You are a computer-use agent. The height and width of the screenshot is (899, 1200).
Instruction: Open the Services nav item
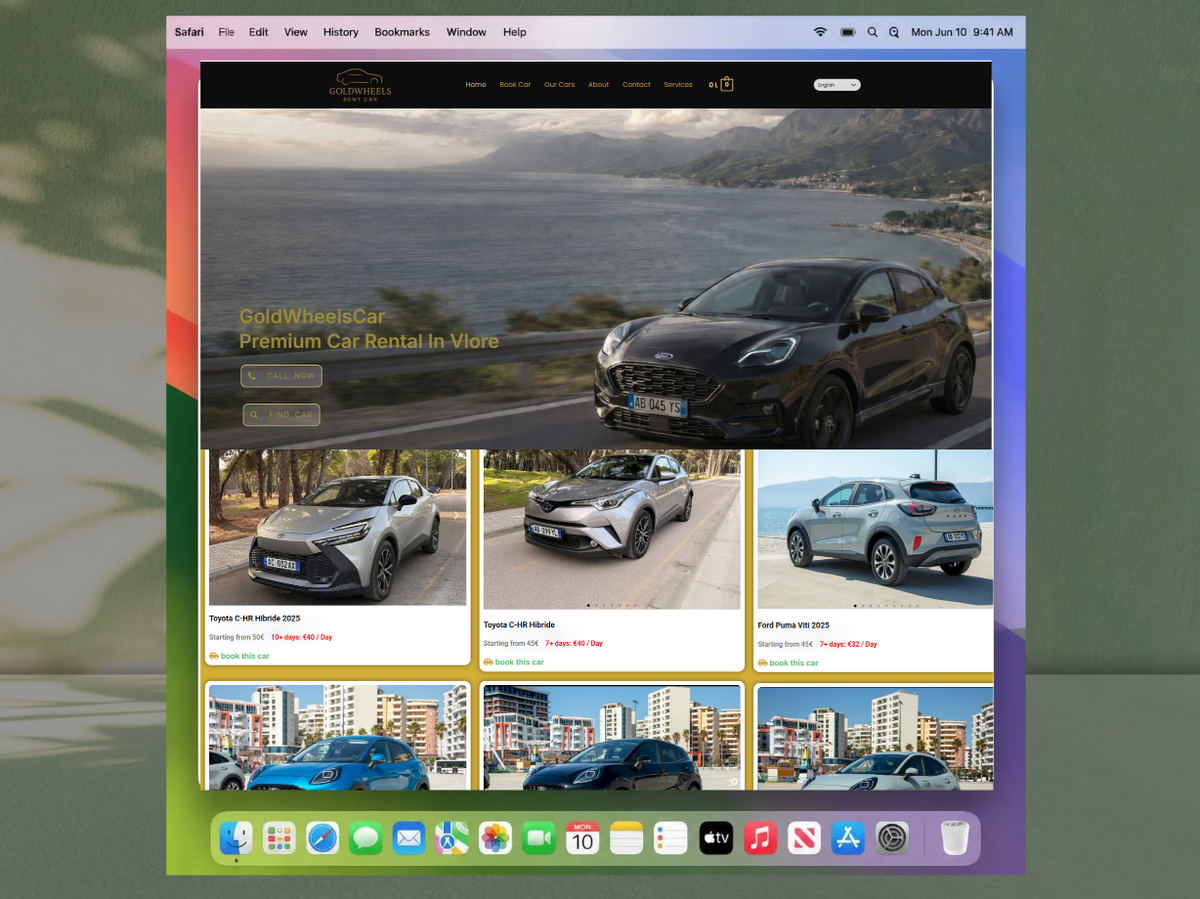(678, 85)
